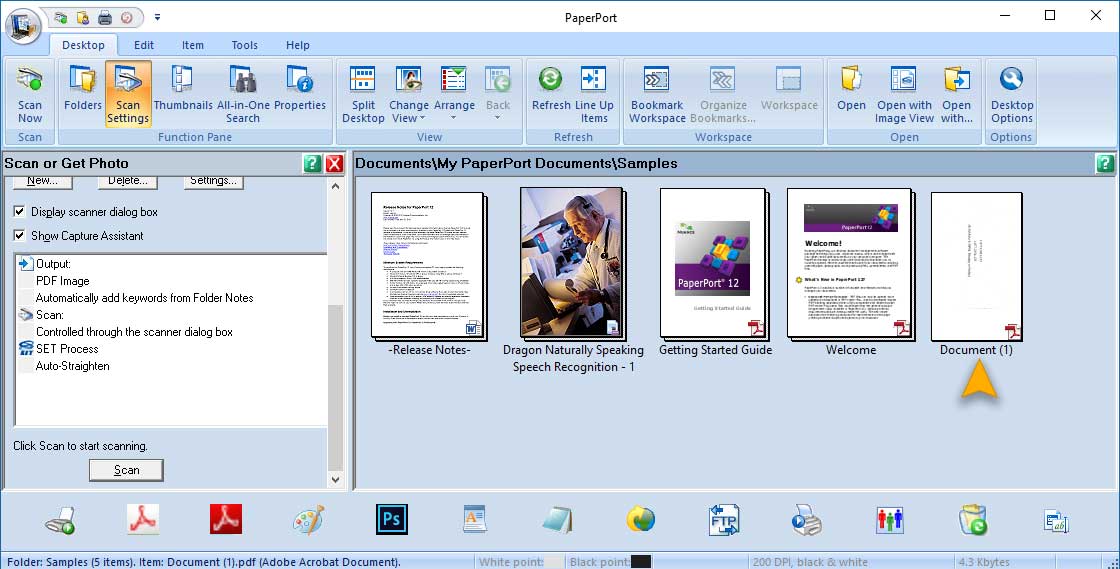Click the Settings... profile button

pyautogui.click(x=214, y=181)
